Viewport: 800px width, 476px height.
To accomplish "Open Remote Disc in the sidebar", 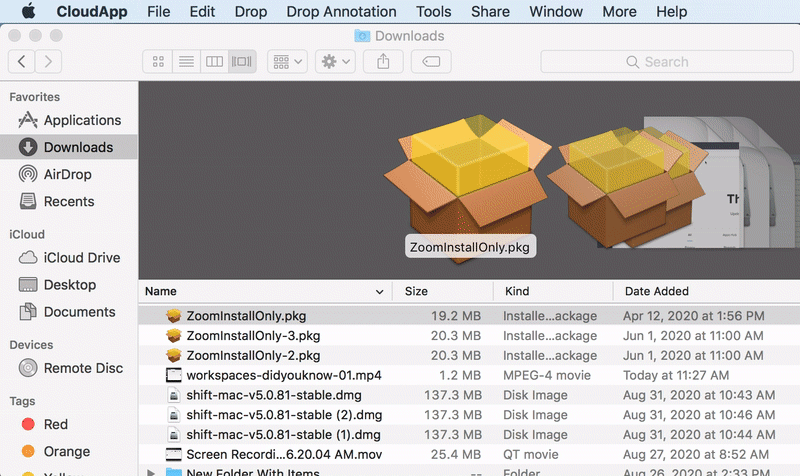I will pyautogui.click(x=69, y=368).
